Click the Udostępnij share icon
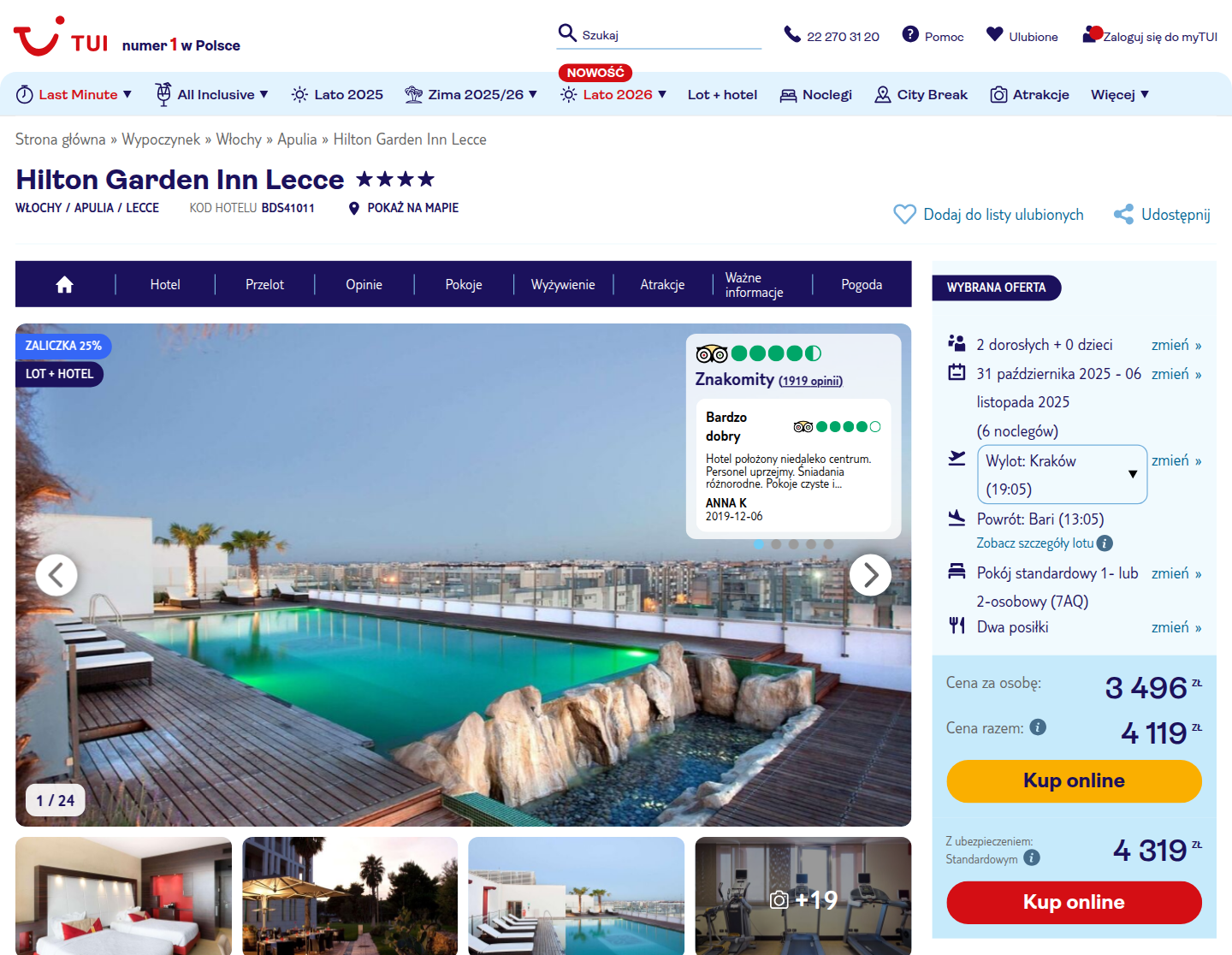The image size is (1232, 955). tap(1123, 214)
